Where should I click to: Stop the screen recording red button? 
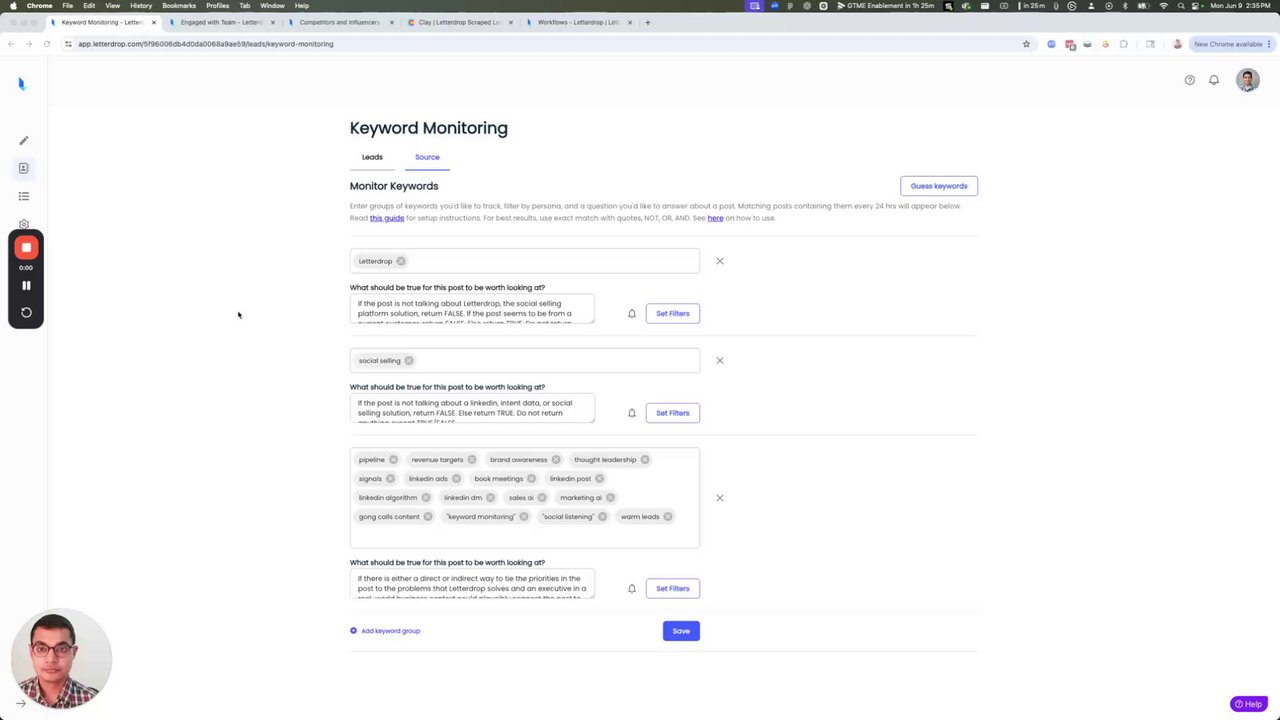click(x=26, y=247)
